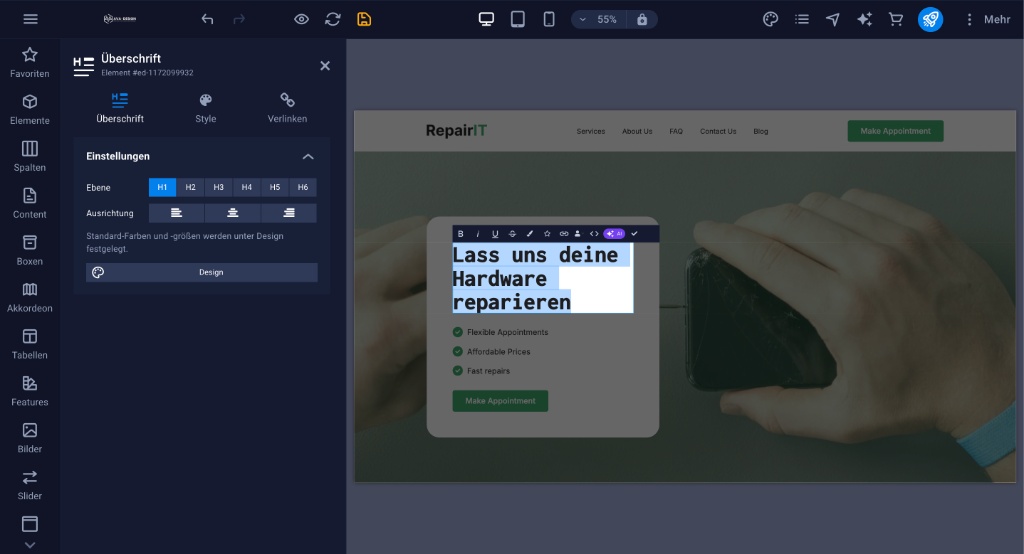Click the purple AI button in text toolbar
Image resolution: width=1024 pixels, height=554 pixels.
click(614, 234)
